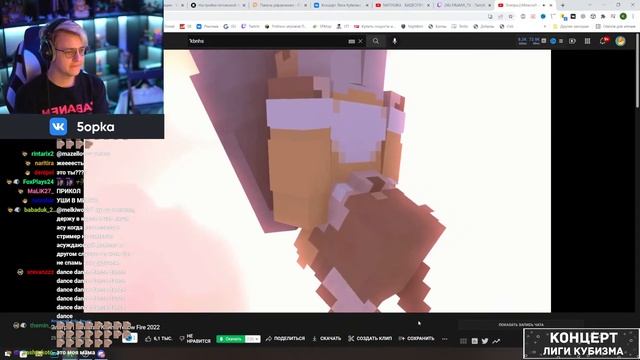Switch to the second YouTube tab left of Twitch

pos(402,5)
